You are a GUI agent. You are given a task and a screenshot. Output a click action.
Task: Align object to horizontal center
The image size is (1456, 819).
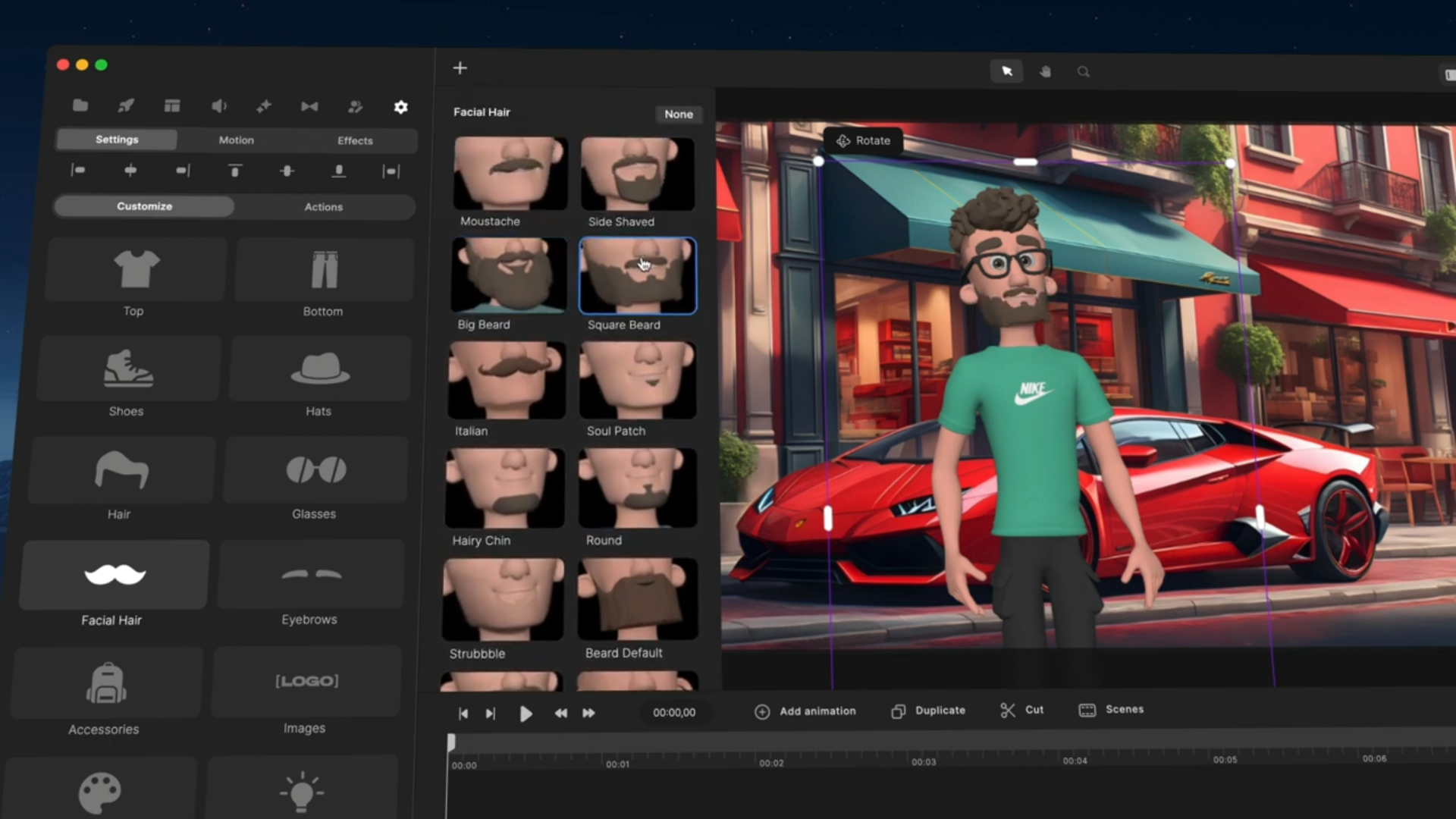point(130,171)
